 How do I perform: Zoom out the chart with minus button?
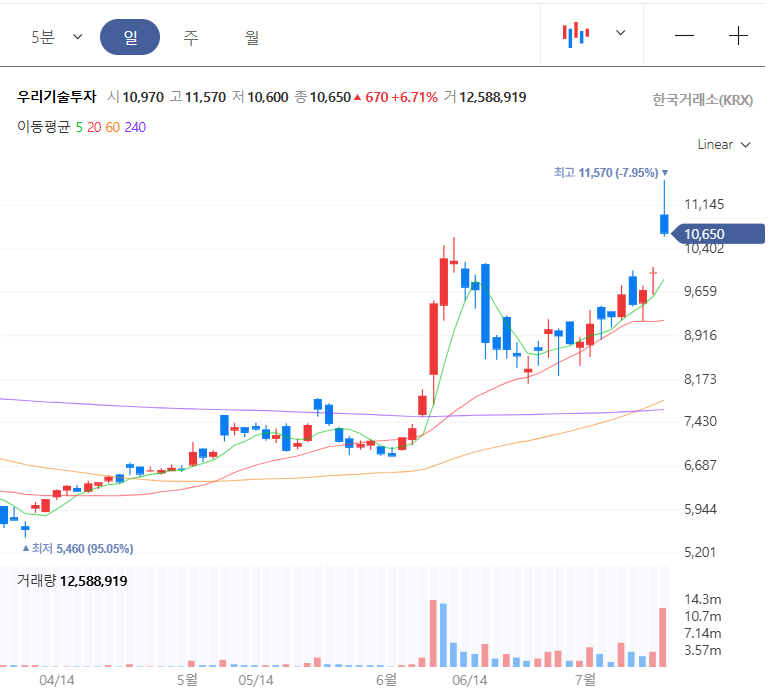684,36
